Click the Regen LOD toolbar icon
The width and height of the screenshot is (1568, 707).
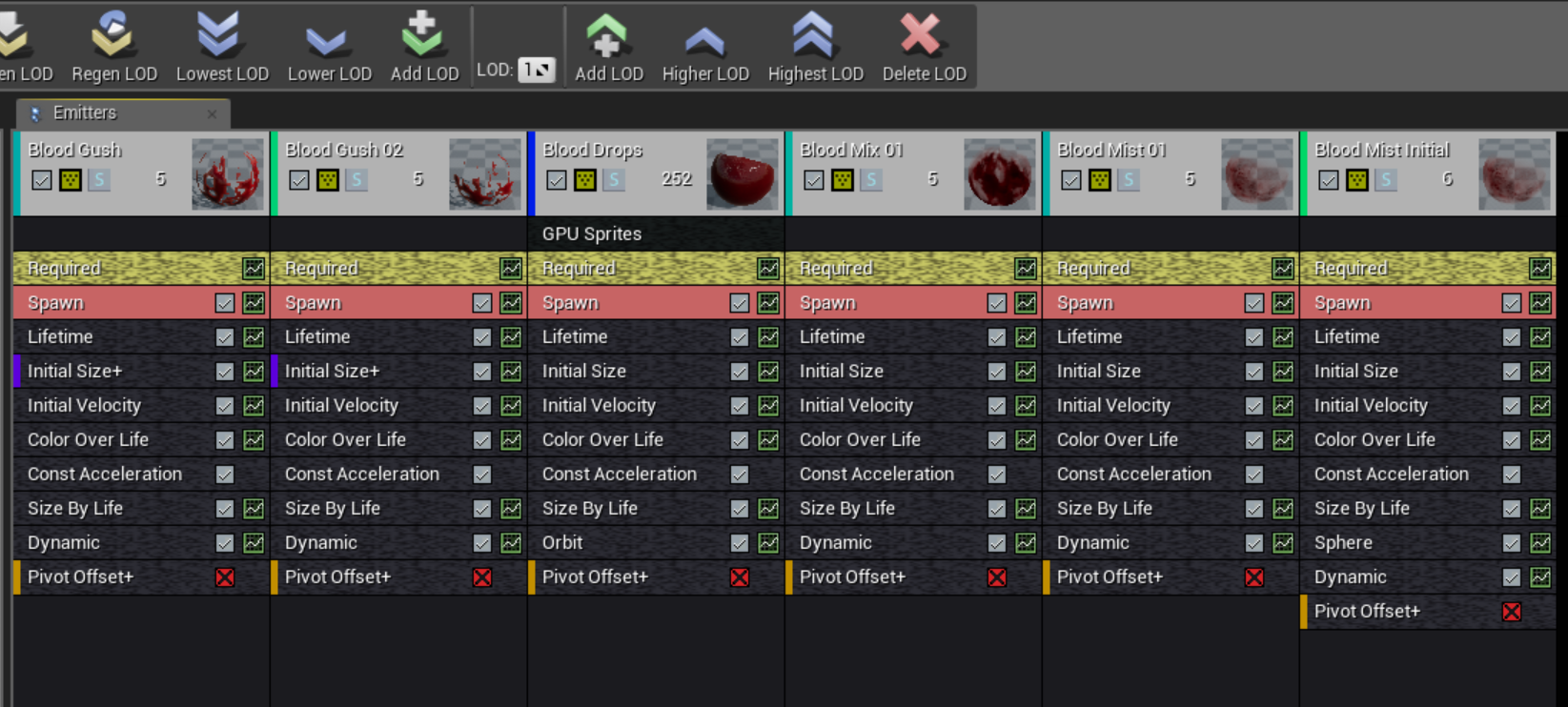click(113, 36)
